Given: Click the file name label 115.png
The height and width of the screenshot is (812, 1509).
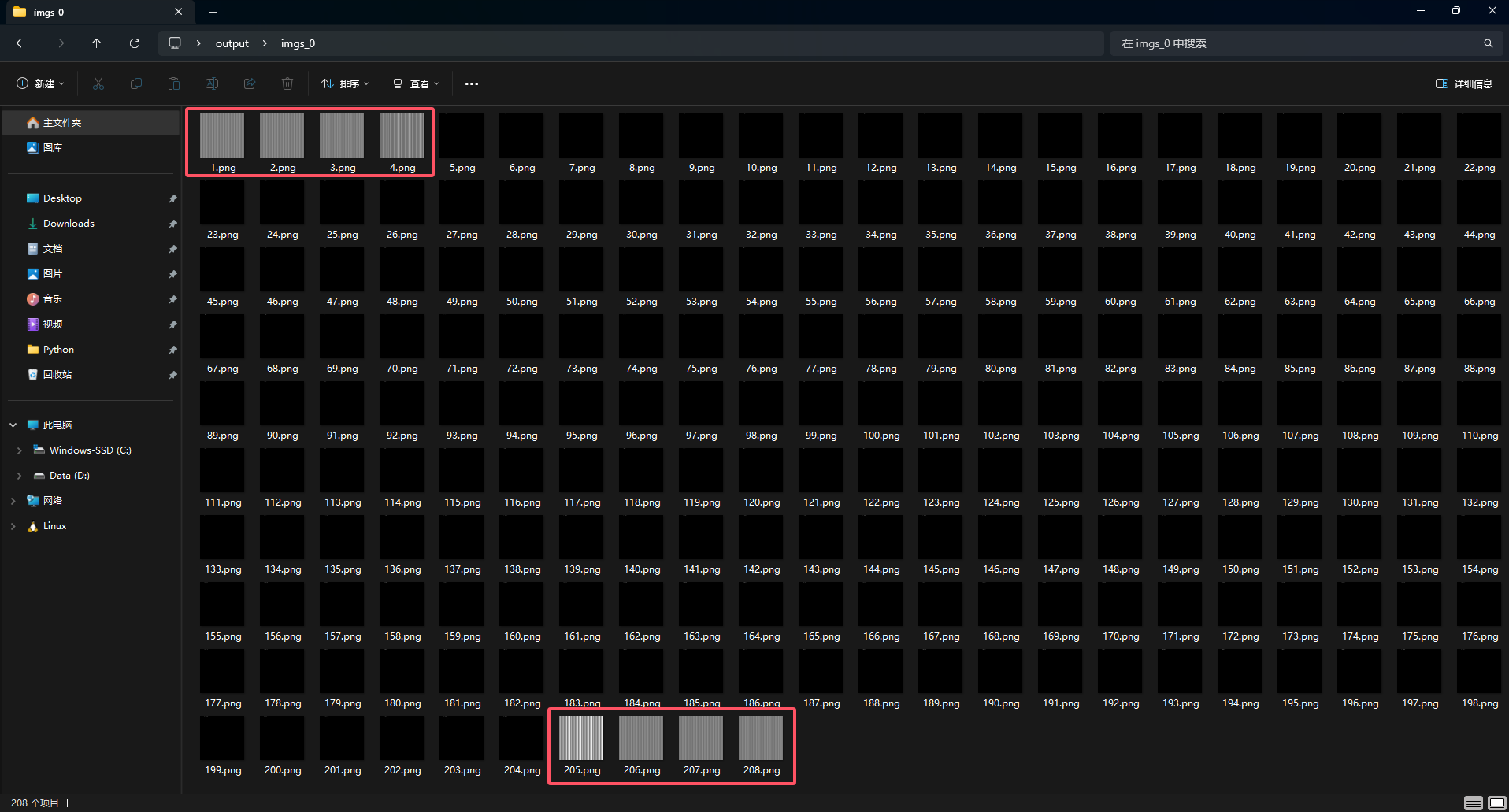Looking at the screenshot, I should click(x=462, y=502).
